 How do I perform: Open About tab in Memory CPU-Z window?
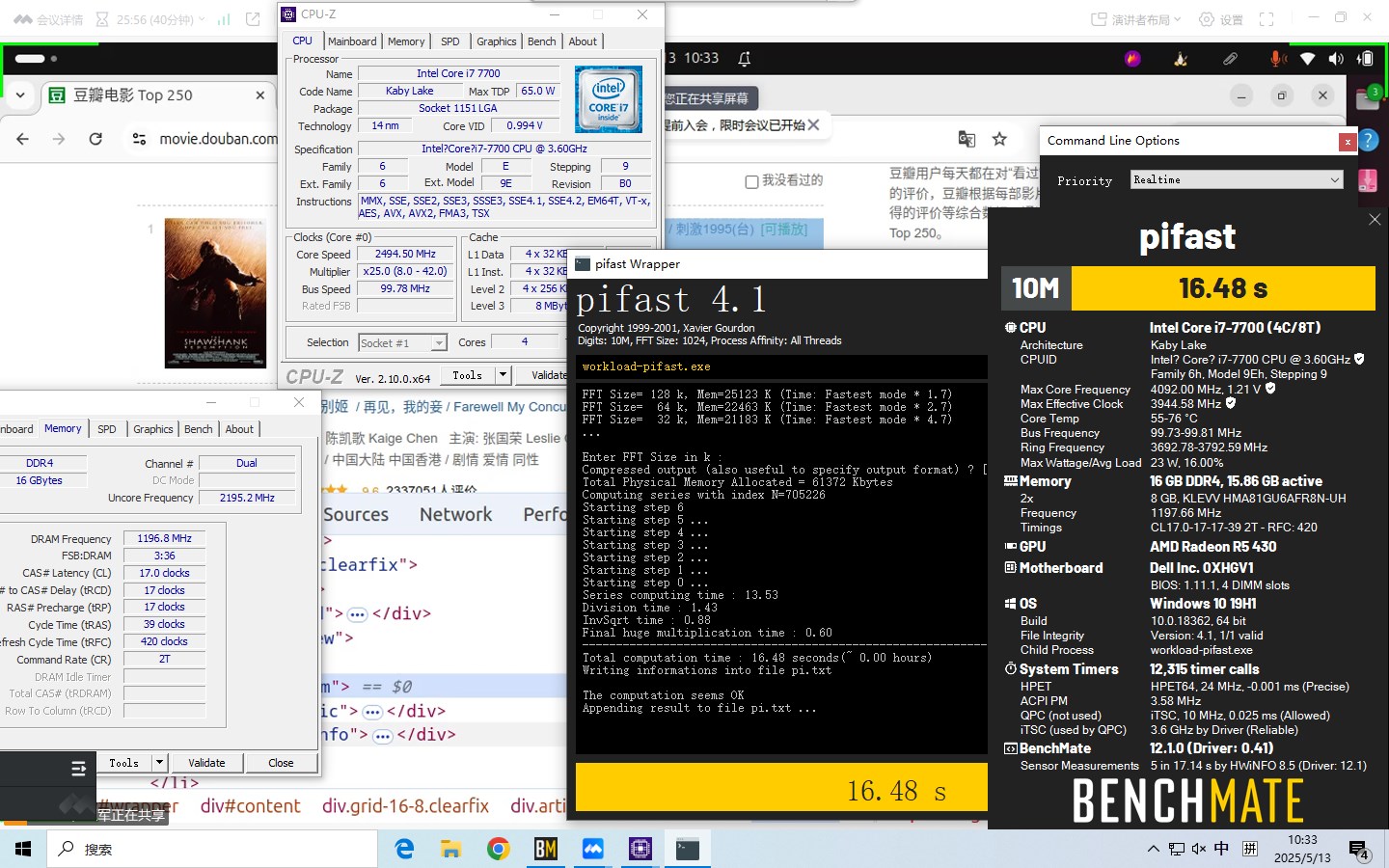click(x=239, y=429)
